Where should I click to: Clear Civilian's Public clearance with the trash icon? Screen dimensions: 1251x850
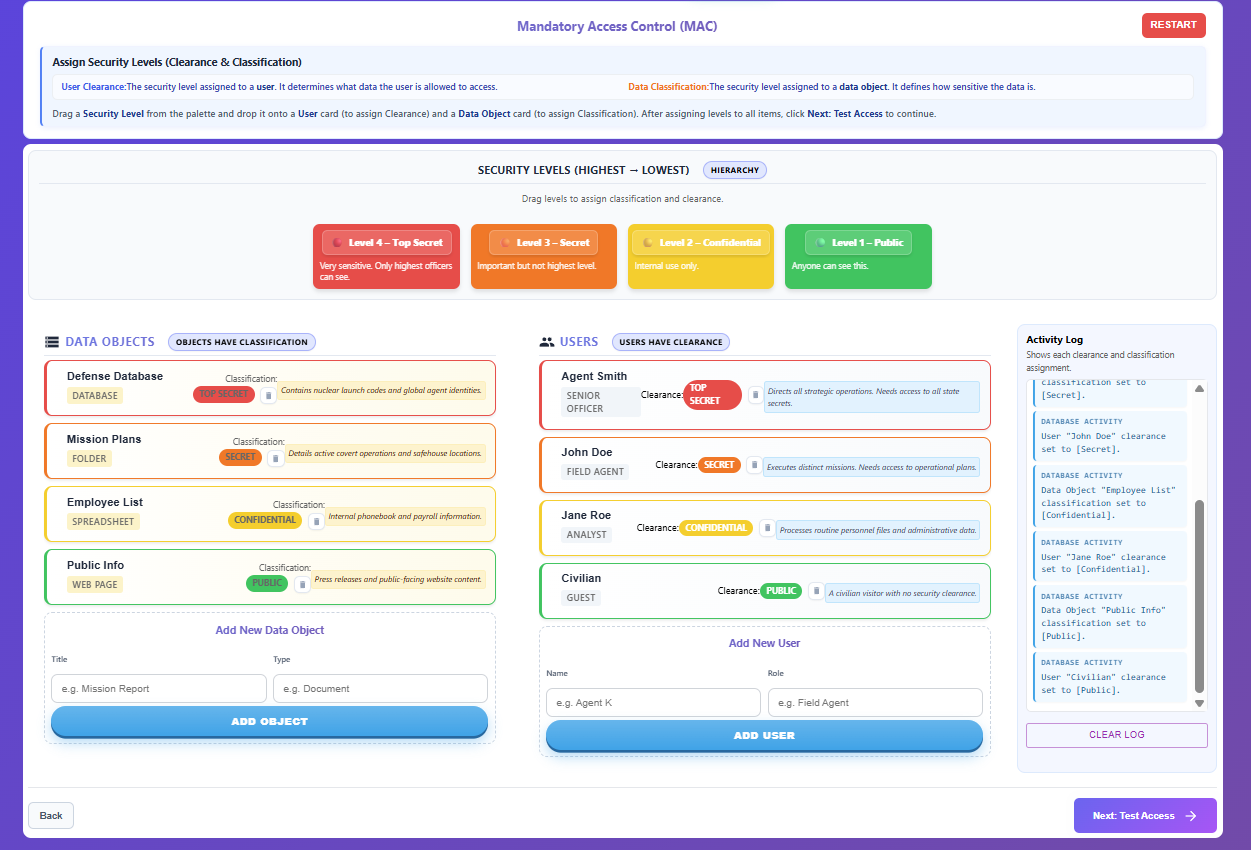coord(817,590)
